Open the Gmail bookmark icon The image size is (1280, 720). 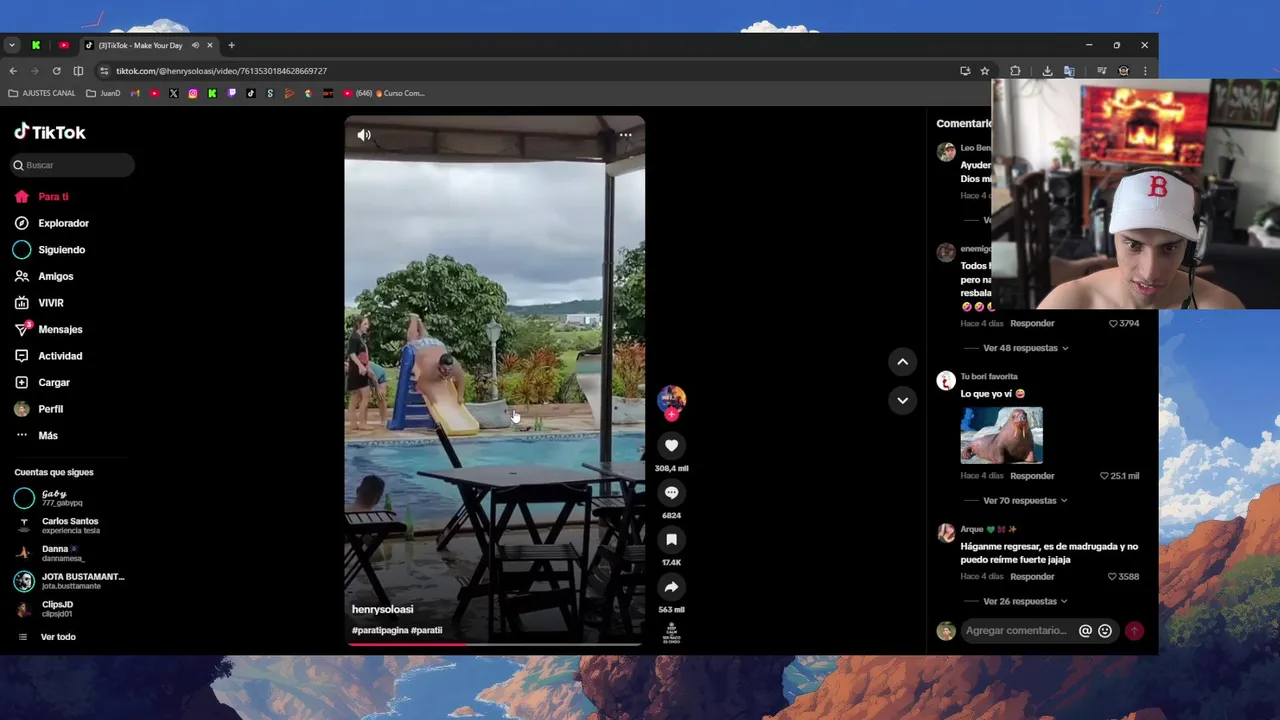(x=135, y=93)
